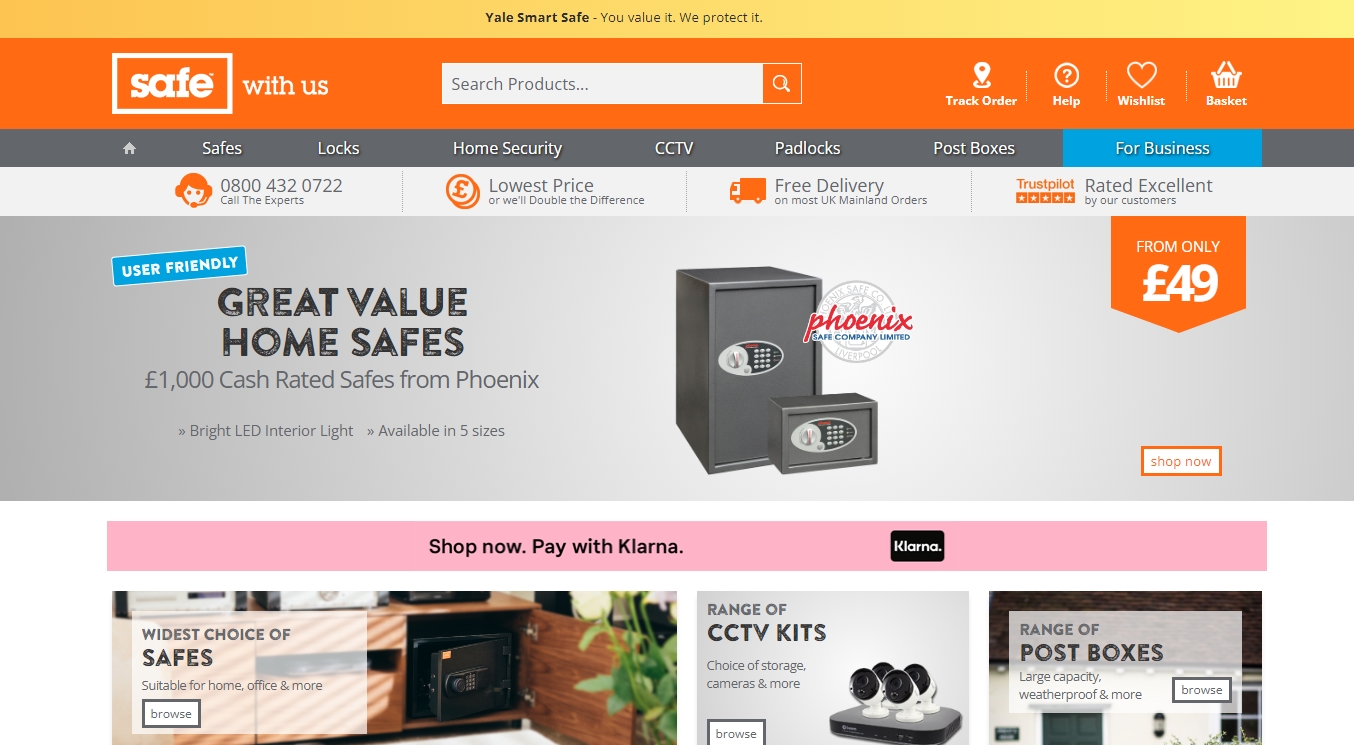Open the Help question mark icon

click(x=1066, y=76)
